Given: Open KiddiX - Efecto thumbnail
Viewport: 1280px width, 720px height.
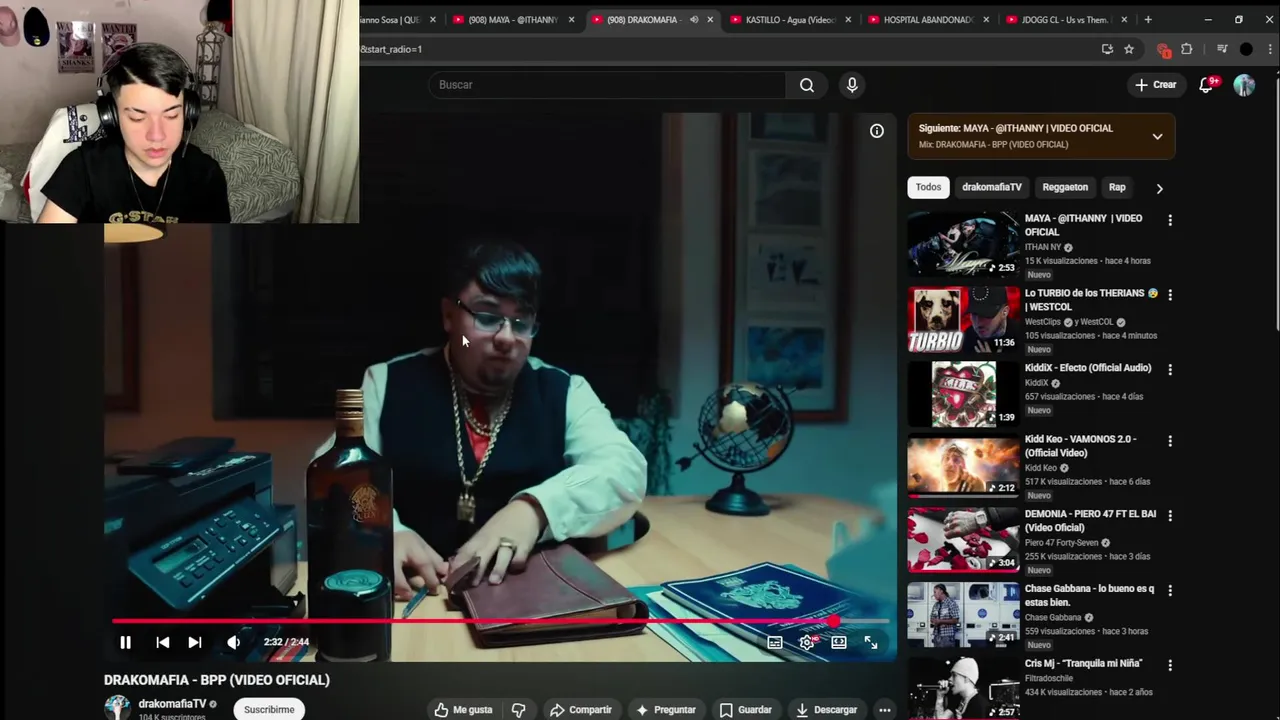Looking at the screenshot, I should point(963,393).
